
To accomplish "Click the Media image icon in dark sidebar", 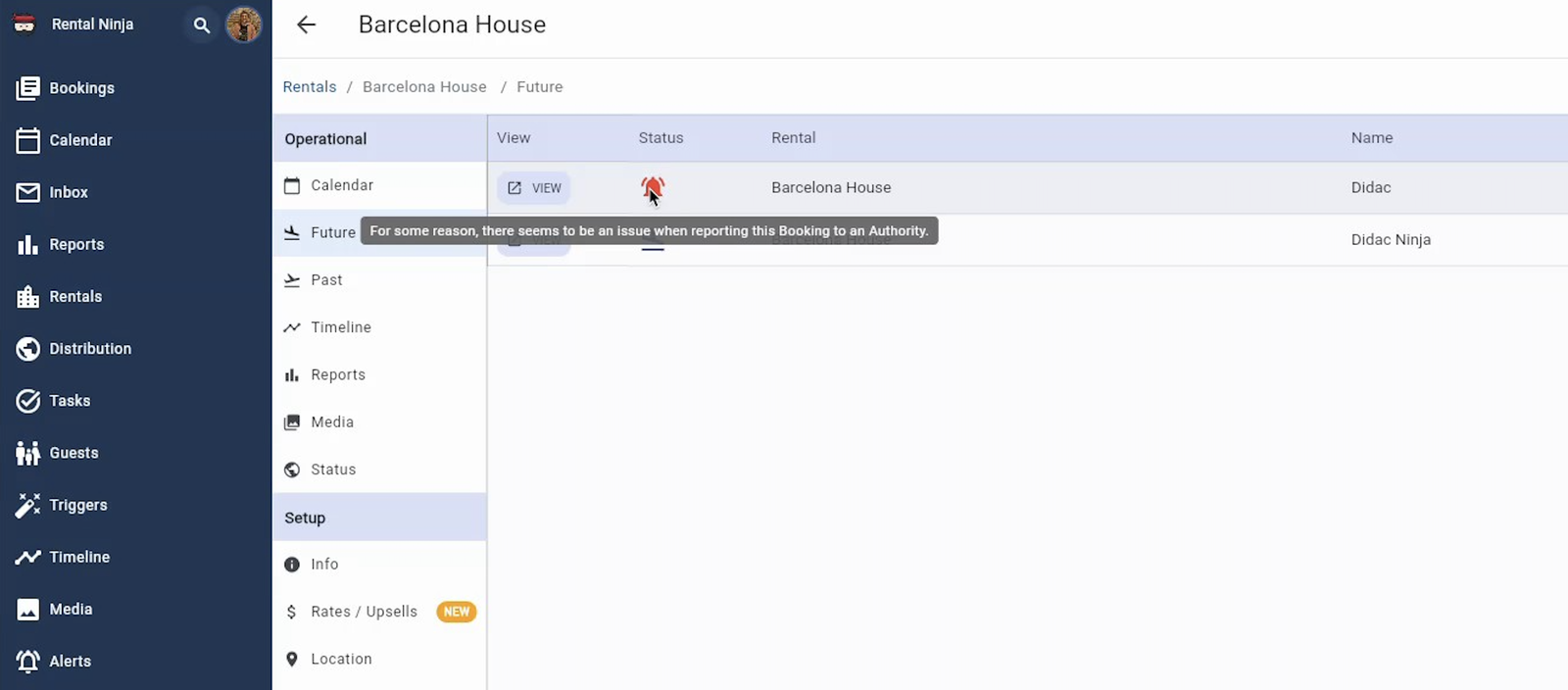I will coord(28,609).
